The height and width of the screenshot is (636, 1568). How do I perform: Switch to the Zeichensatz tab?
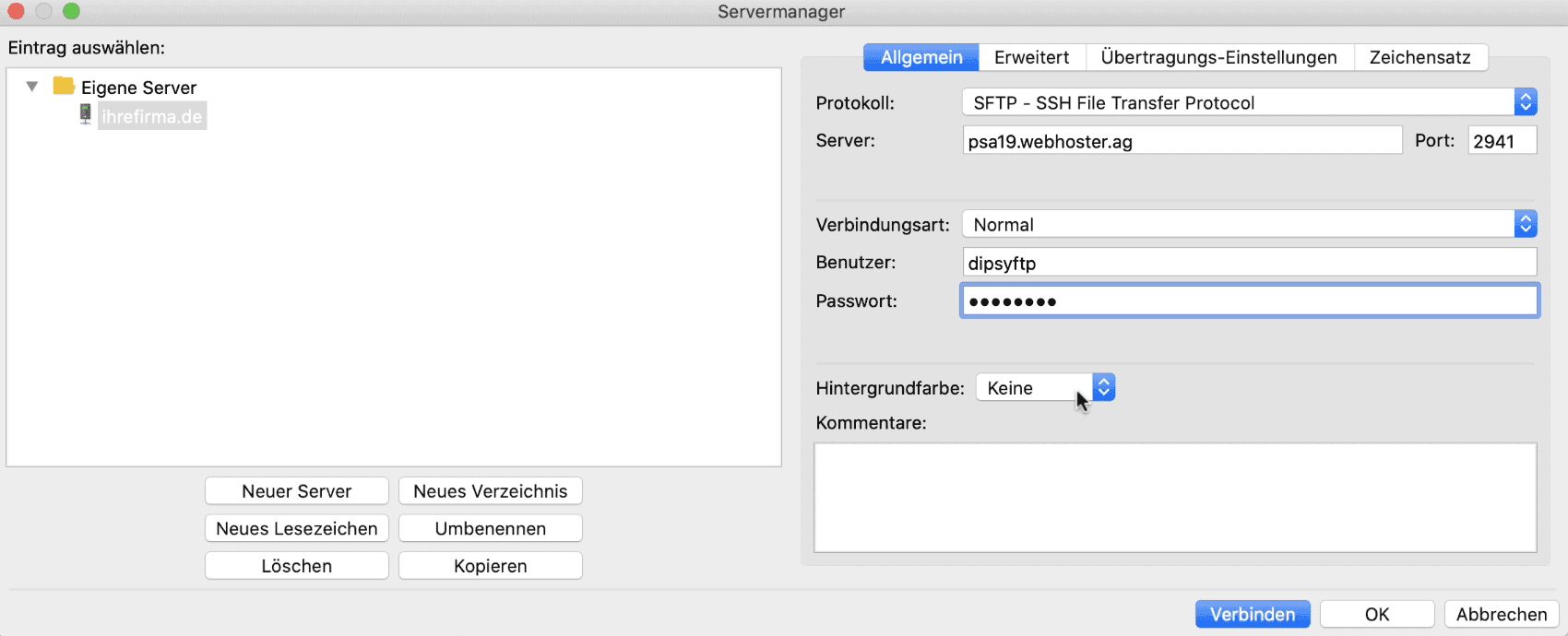[1420, 57]
